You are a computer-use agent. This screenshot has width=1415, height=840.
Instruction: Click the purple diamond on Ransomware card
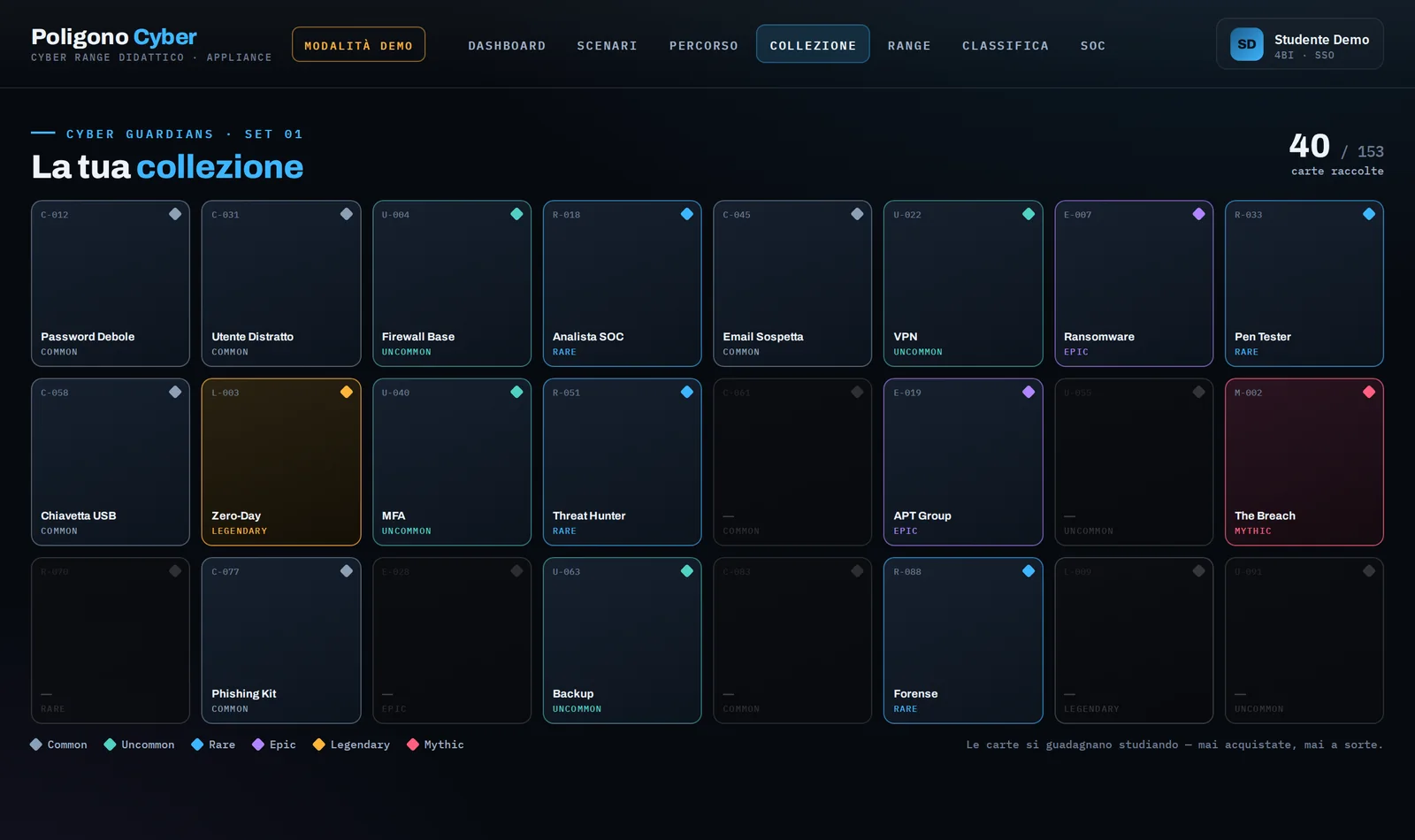tap(1198, 214)
